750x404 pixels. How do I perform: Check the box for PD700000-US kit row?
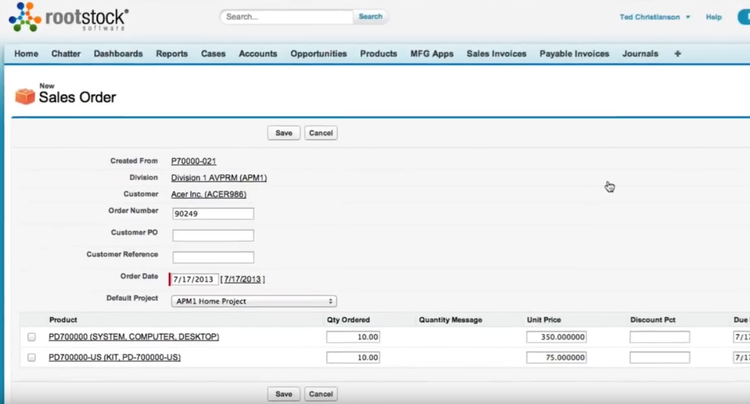32,358
